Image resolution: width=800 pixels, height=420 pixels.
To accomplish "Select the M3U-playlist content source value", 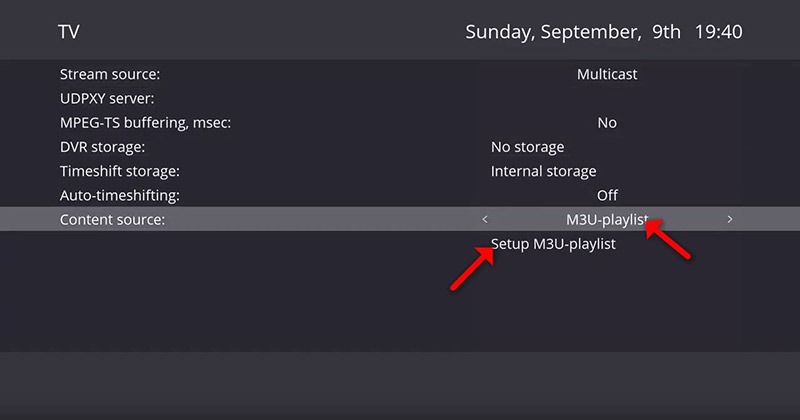I will pyautogui.click(x=607, y=219).
